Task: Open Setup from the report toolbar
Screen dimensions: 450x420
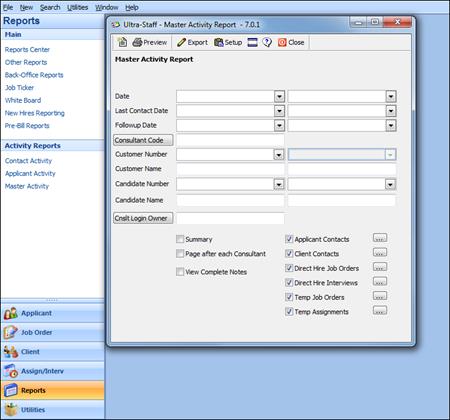Action: point(228,42)
